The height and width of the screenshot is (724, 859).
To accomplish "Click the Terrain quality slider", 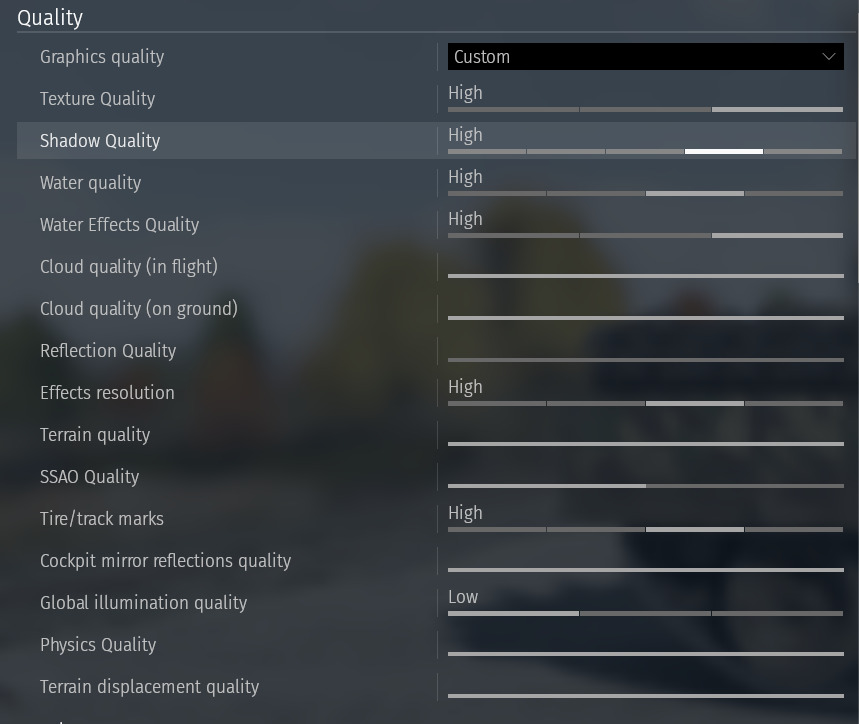I will (x=645, y=443).
